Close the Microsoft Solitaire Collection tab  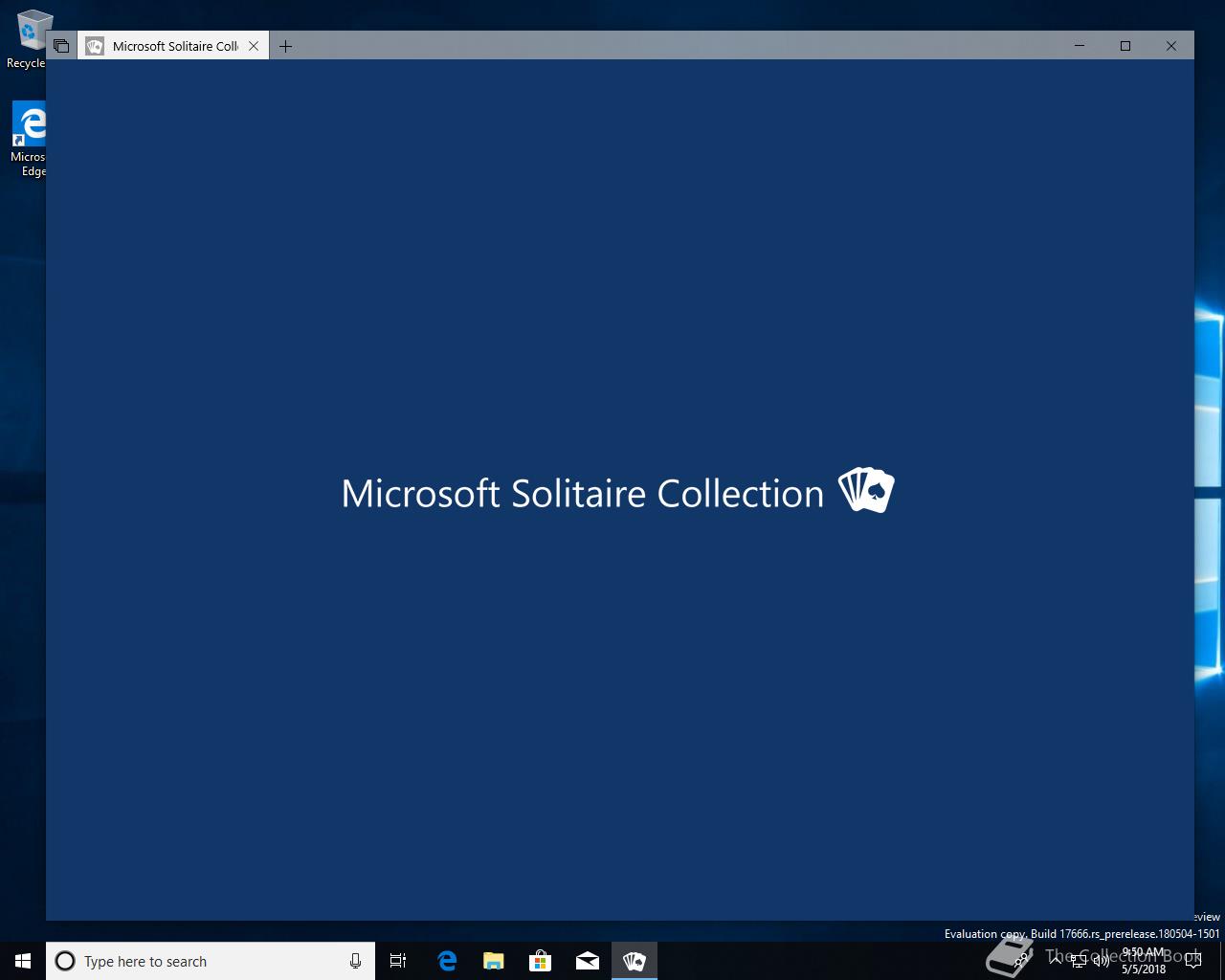[254, 46]
